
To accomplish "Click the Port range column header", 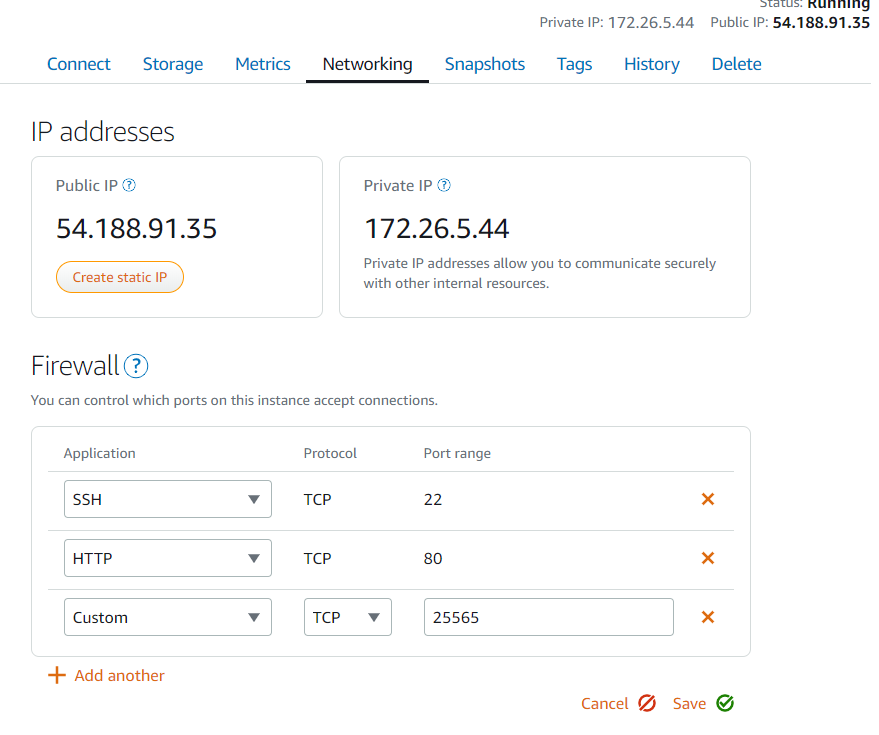I will coord(457,453).
